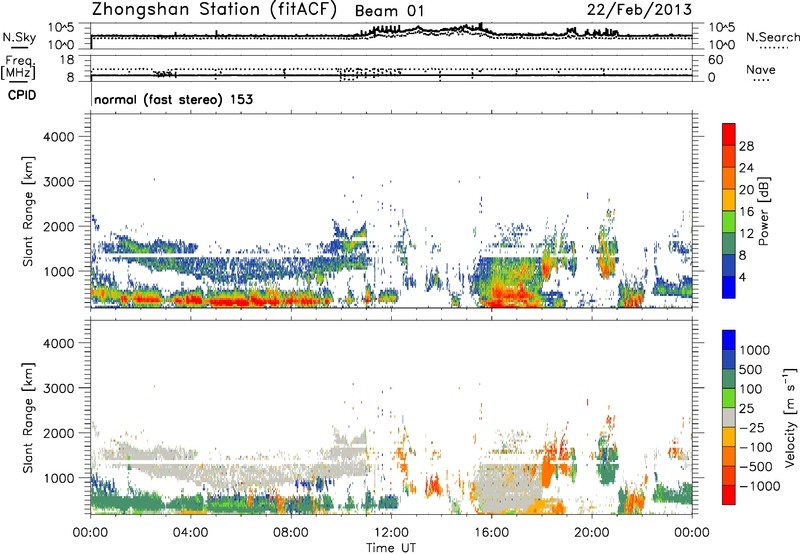Select the "Freq. [MHz]" axis label
This screenshot has height=554, width=800.
tap(19, 67)
